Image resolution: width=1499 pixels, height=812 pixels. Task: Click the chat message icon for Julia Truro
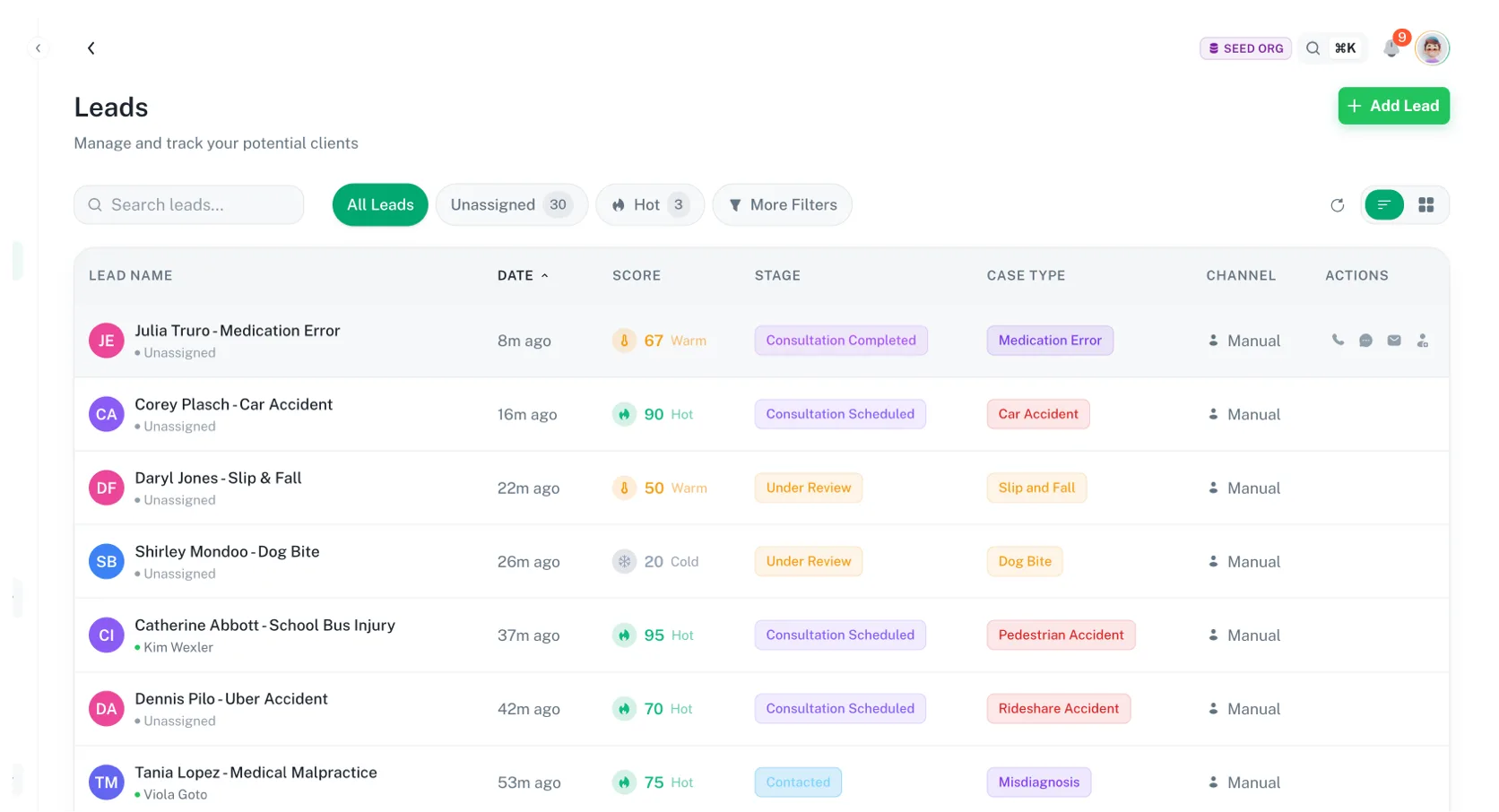click(1365, 341)
